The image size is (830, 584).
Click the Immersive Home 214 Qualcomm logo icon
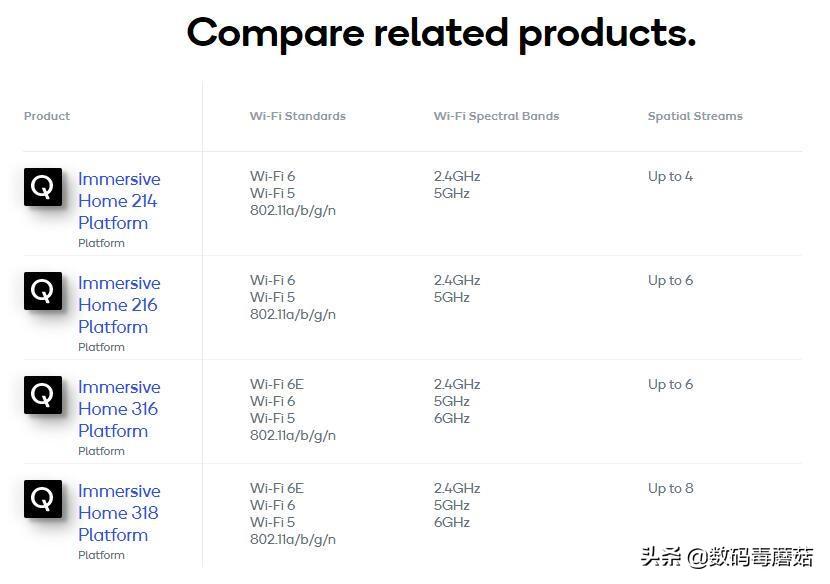point(43,187)
